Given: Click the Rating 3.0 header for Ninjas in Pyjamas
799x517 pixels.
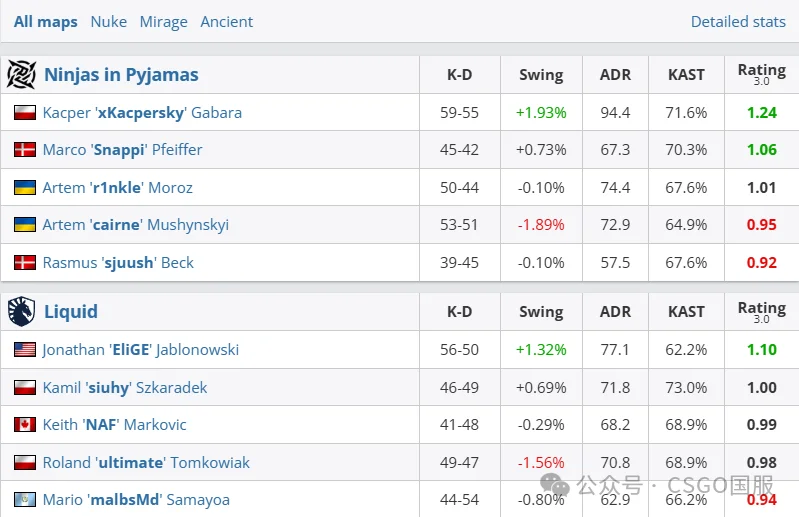Looking at the screenshot, I should 761,74.
